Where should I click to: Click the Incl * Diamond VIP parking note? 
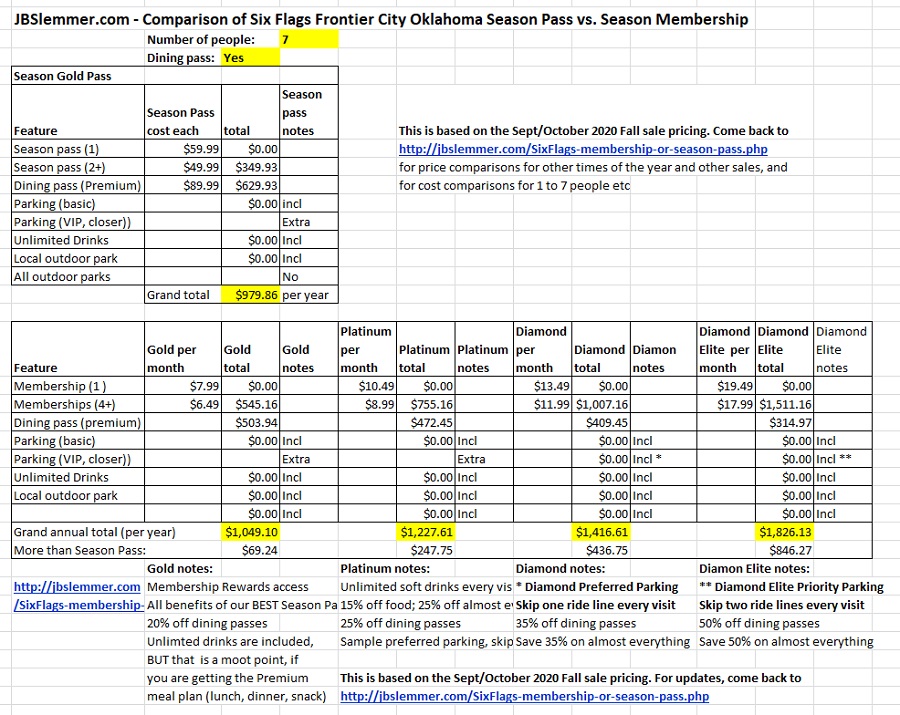pos(664,459)
